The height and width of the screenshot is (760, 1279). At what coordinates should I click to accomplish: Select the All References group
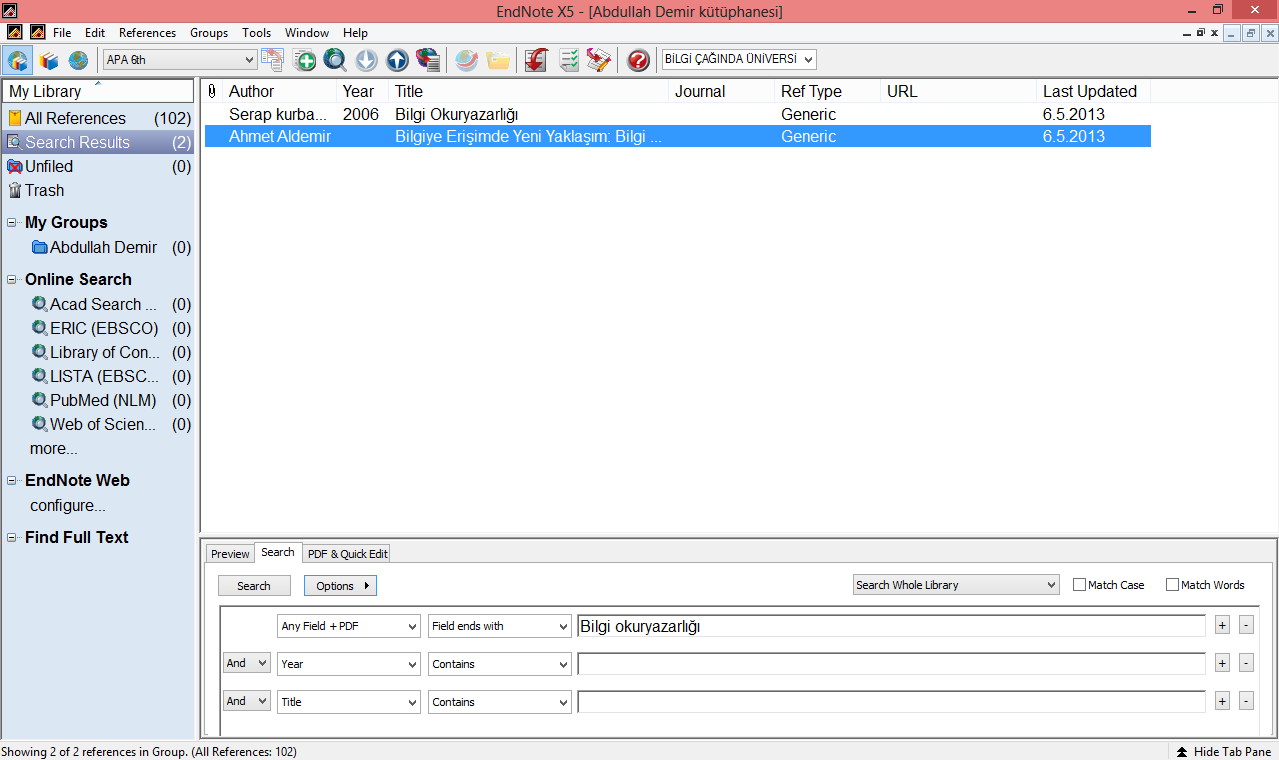[x=98, y=118]
